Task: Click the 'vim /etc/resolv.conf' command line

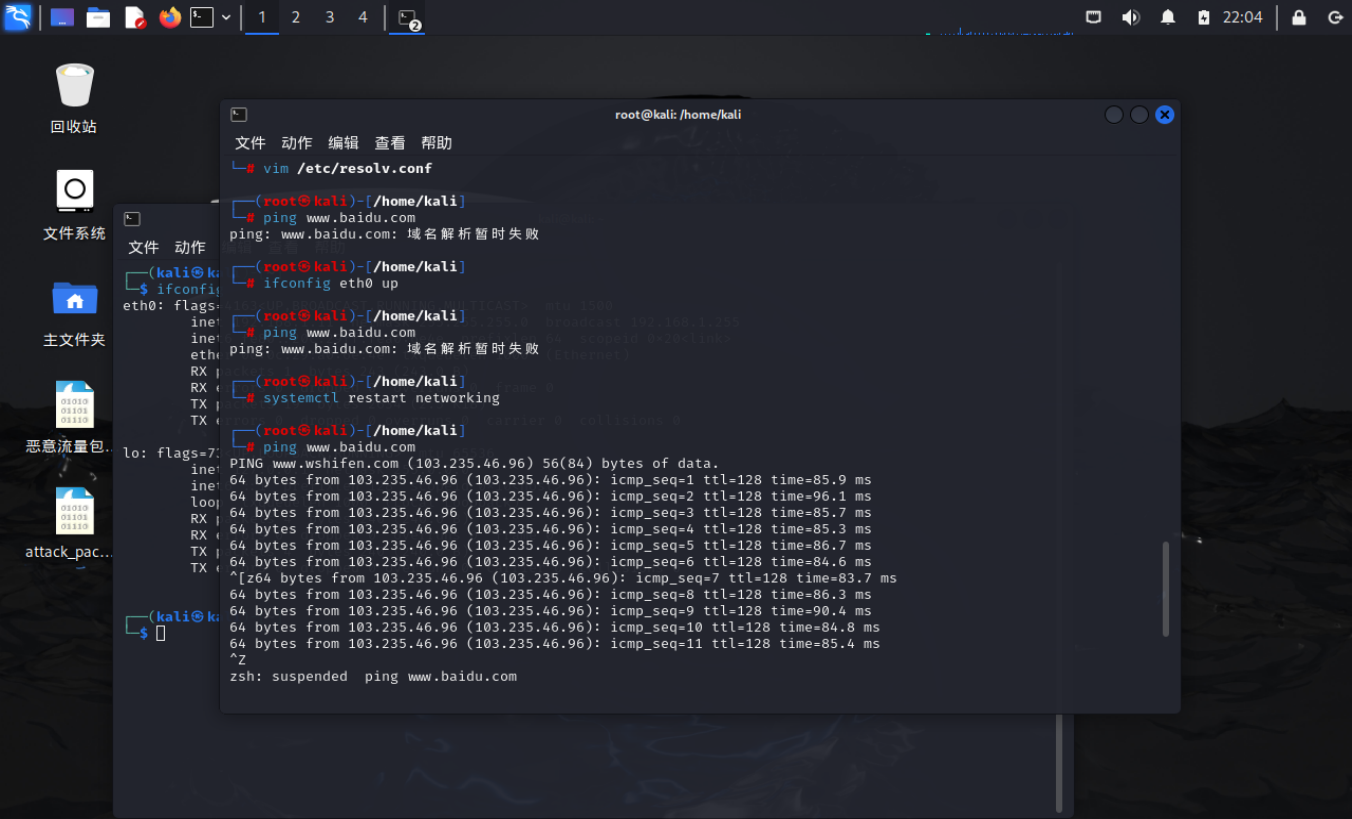Action: pos(347,168)
